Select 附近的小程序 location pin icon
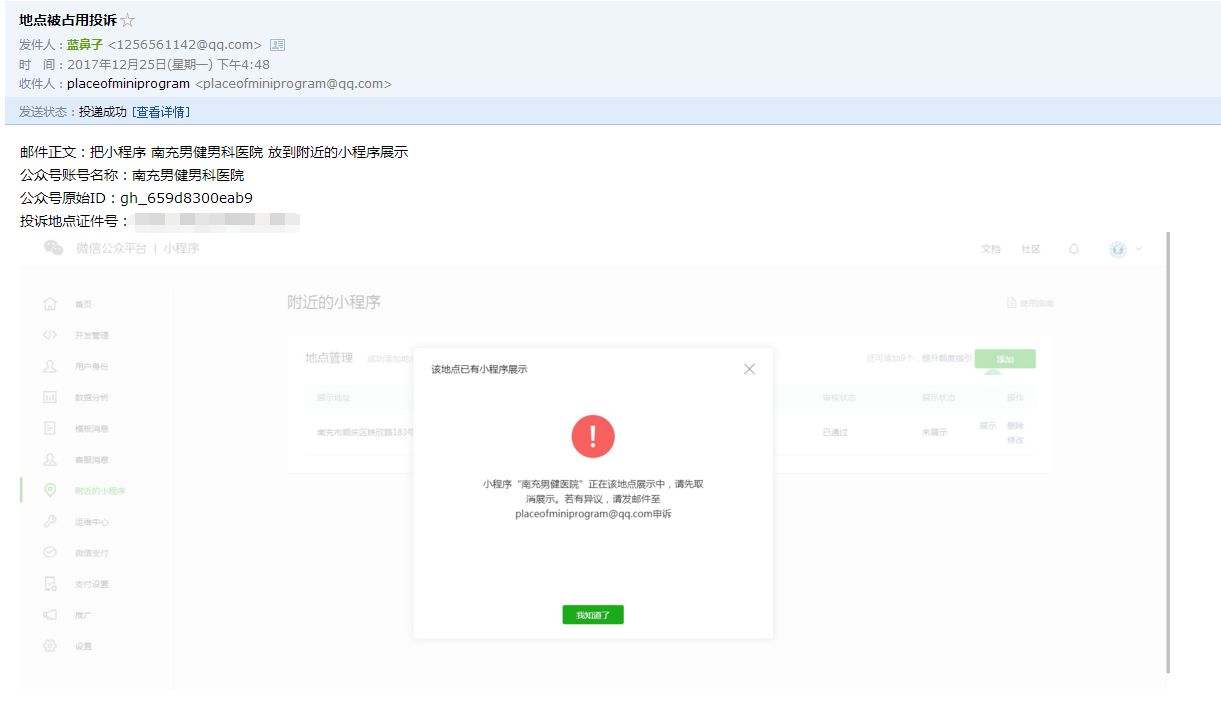This screenshot has width=1221, height=710. tap(50, 490)
